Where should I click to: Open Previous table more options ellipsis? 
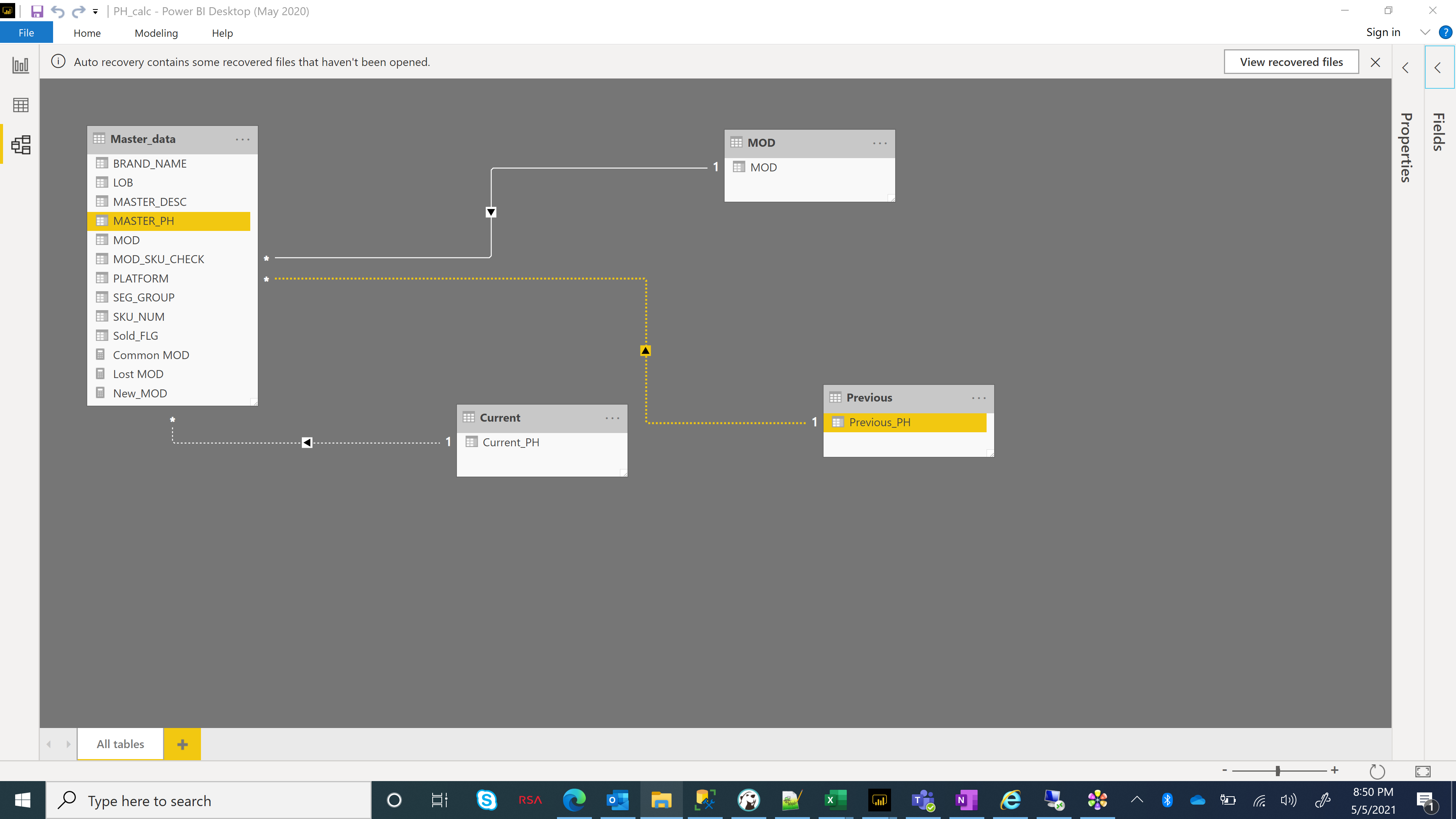pyautogui.click(x=979, y=398)
